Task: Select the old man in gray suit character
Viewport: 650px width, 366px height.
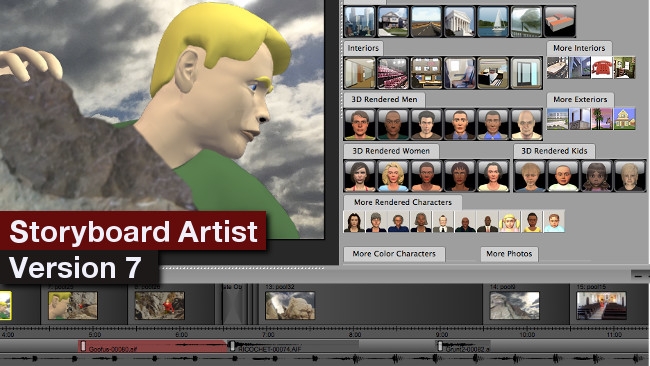Action: (443, 221)
